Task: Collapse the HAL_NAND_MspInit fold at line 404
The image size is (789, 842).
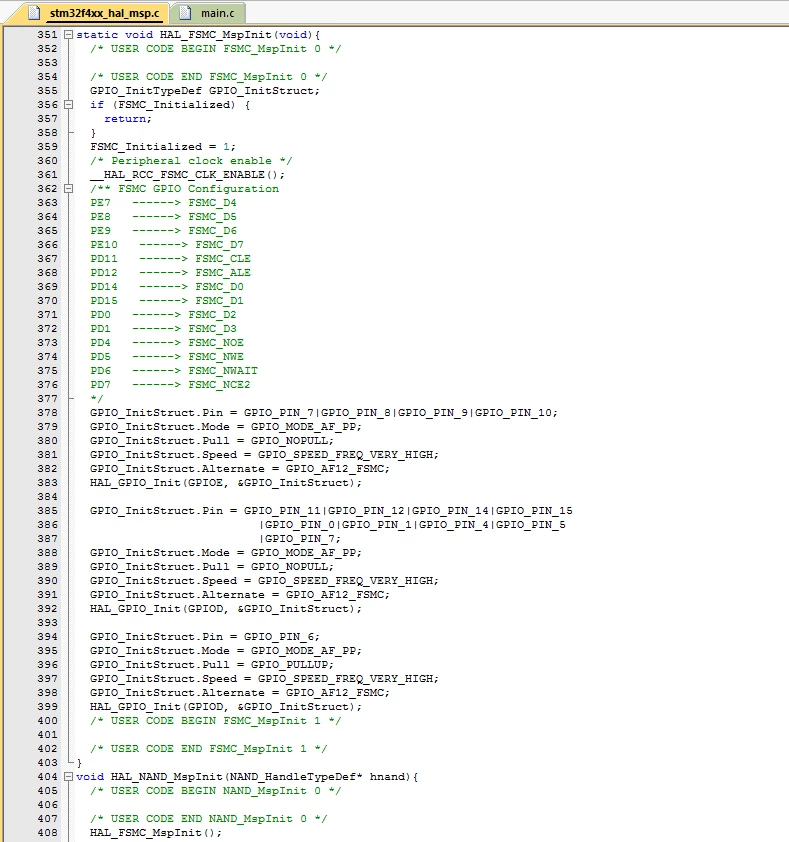Action: tap(68, 776)
